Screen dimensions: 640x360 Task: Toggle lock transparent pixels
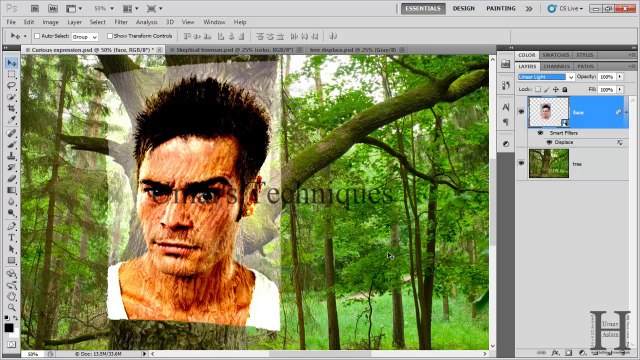tap(538, 89)
